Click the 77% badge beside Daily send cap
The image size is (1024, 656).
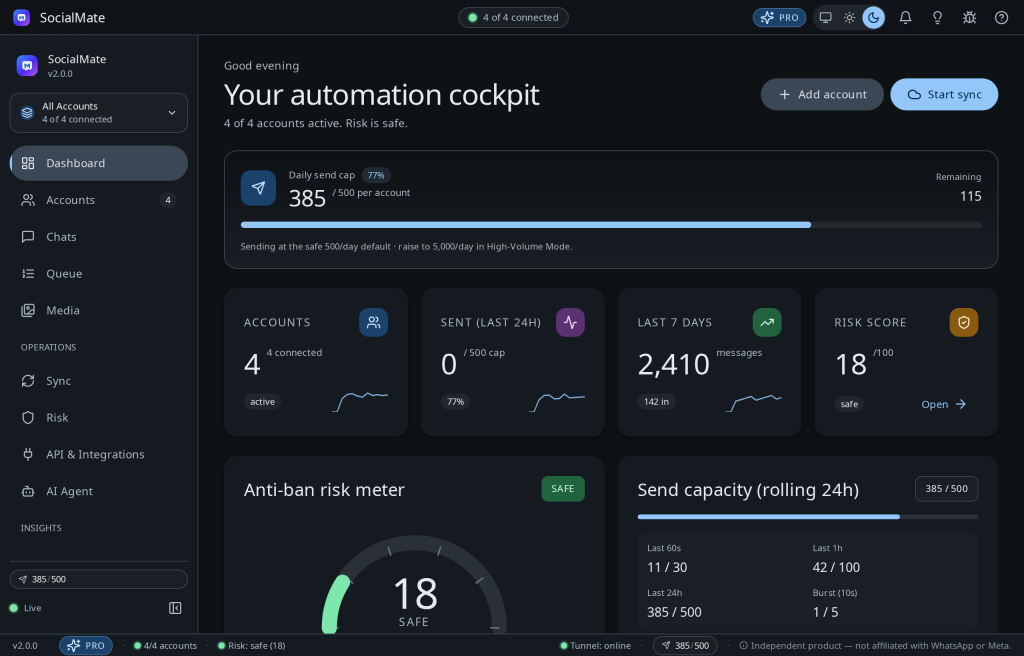376,175
